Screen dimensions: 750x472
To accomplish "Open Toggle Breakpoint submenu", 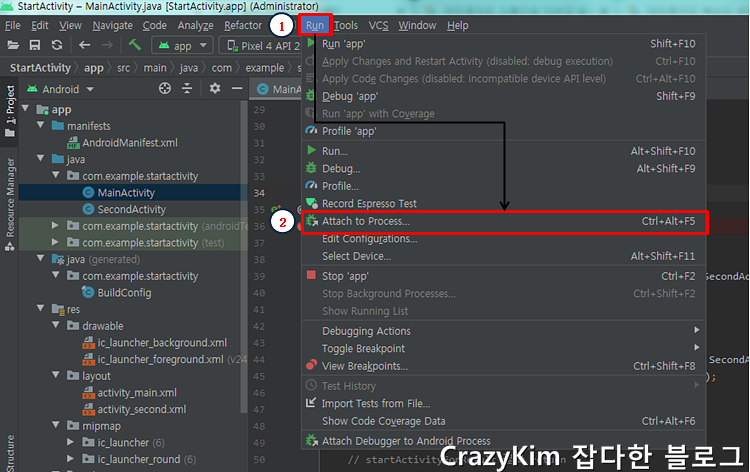I will click(504, 349).
